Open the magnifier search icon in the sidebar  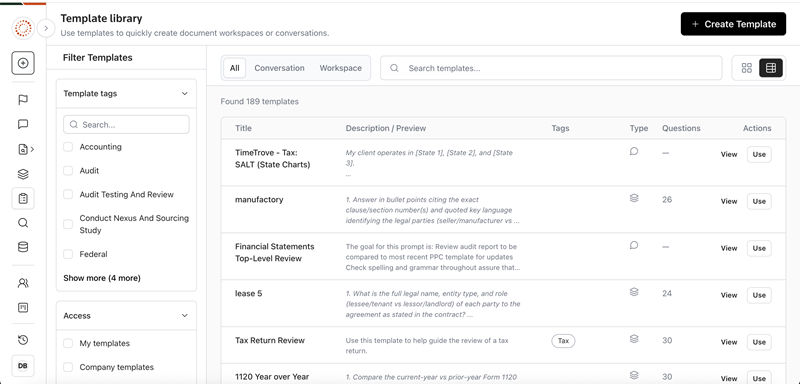click(23, 223)
